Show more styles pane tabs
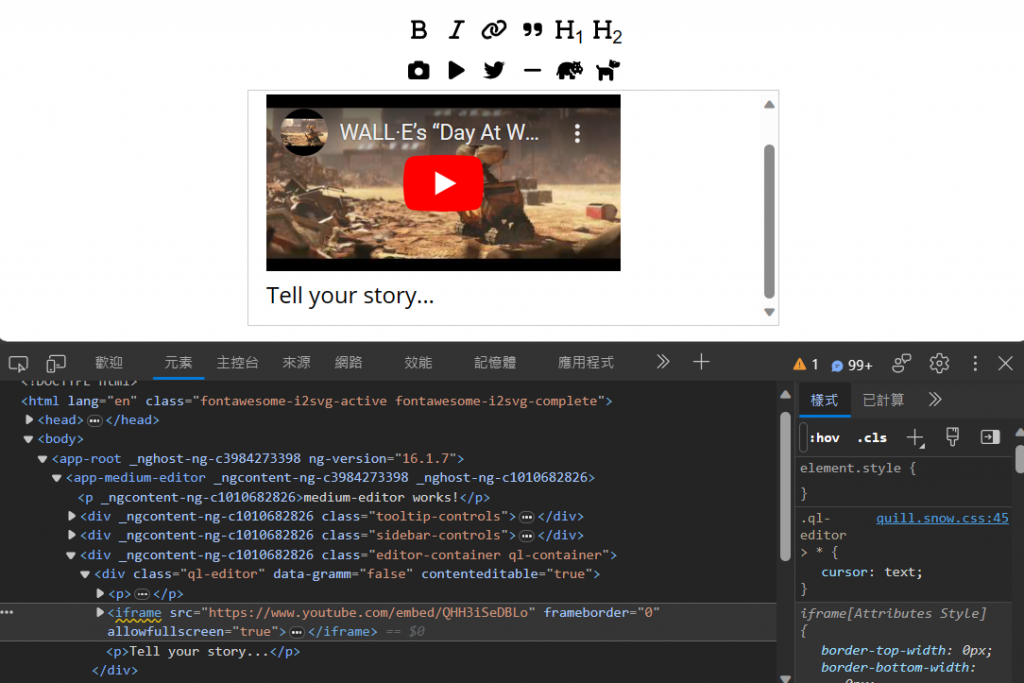 click(x=935, y=400)
